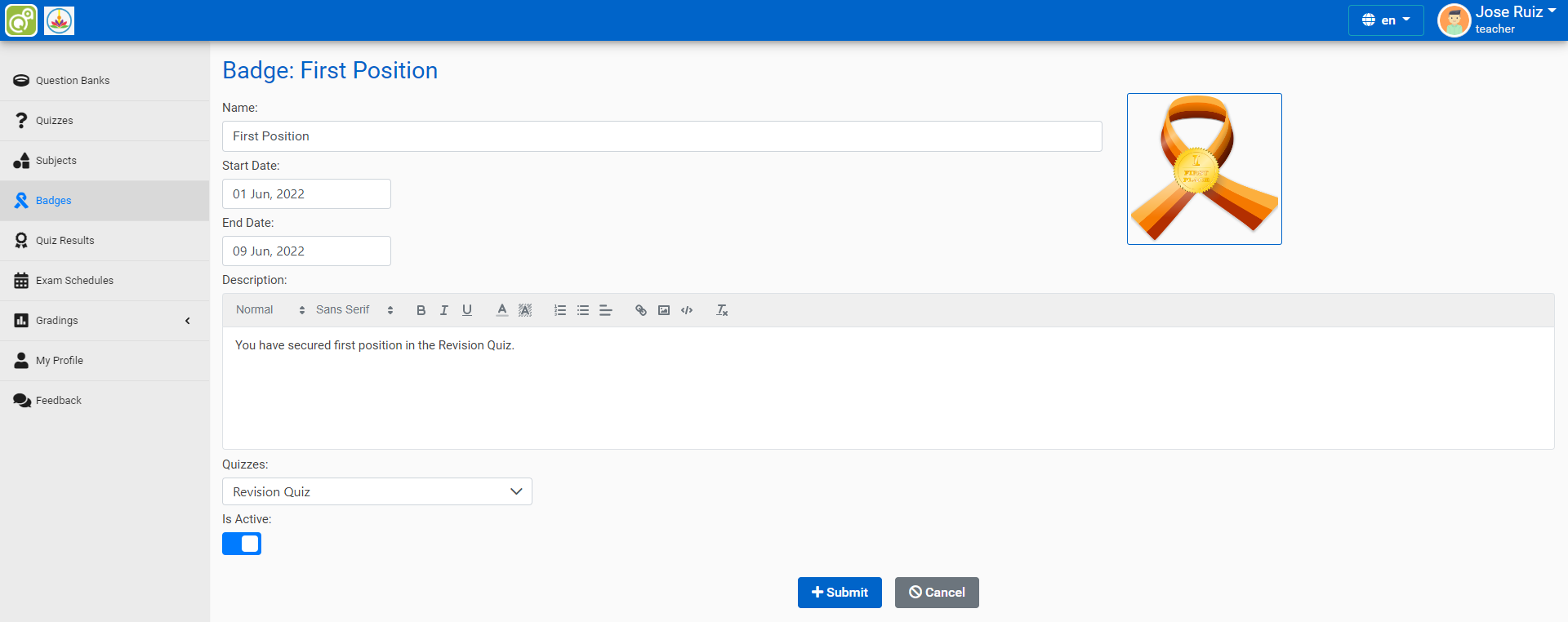Open Question Banks from the sidebar
This screenshot has height=622, width=1568.
pyautogui.click(x=73, y=81)
